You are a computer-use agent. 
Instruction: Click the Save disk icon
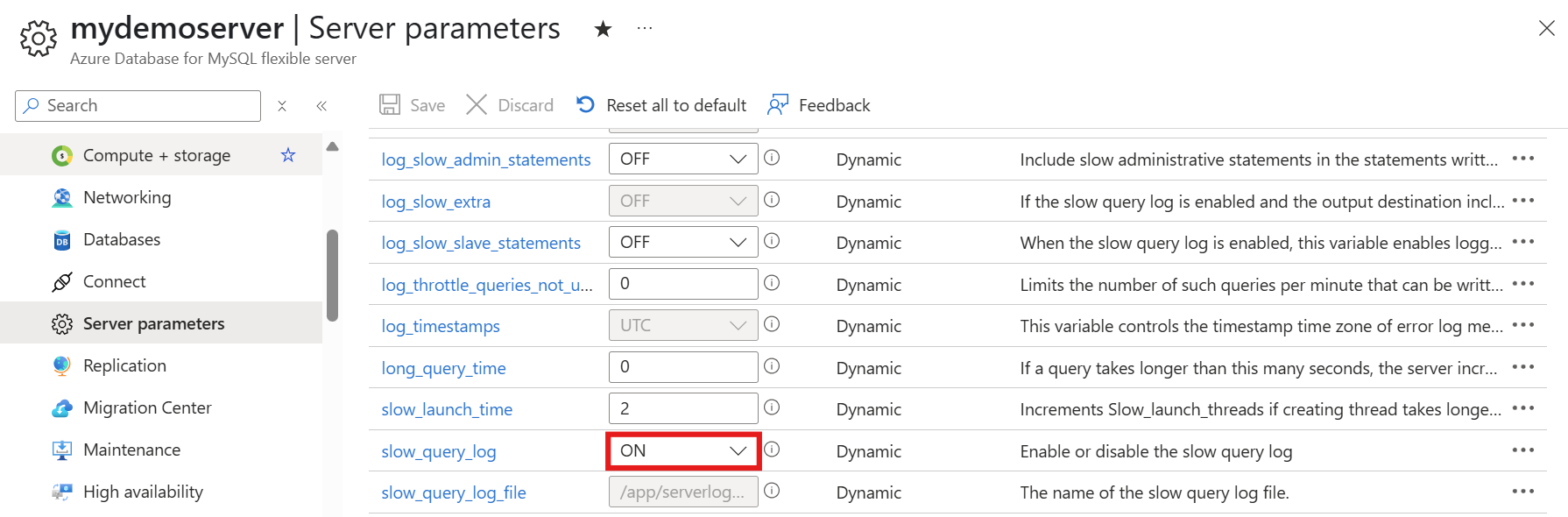tap(390, 105)
